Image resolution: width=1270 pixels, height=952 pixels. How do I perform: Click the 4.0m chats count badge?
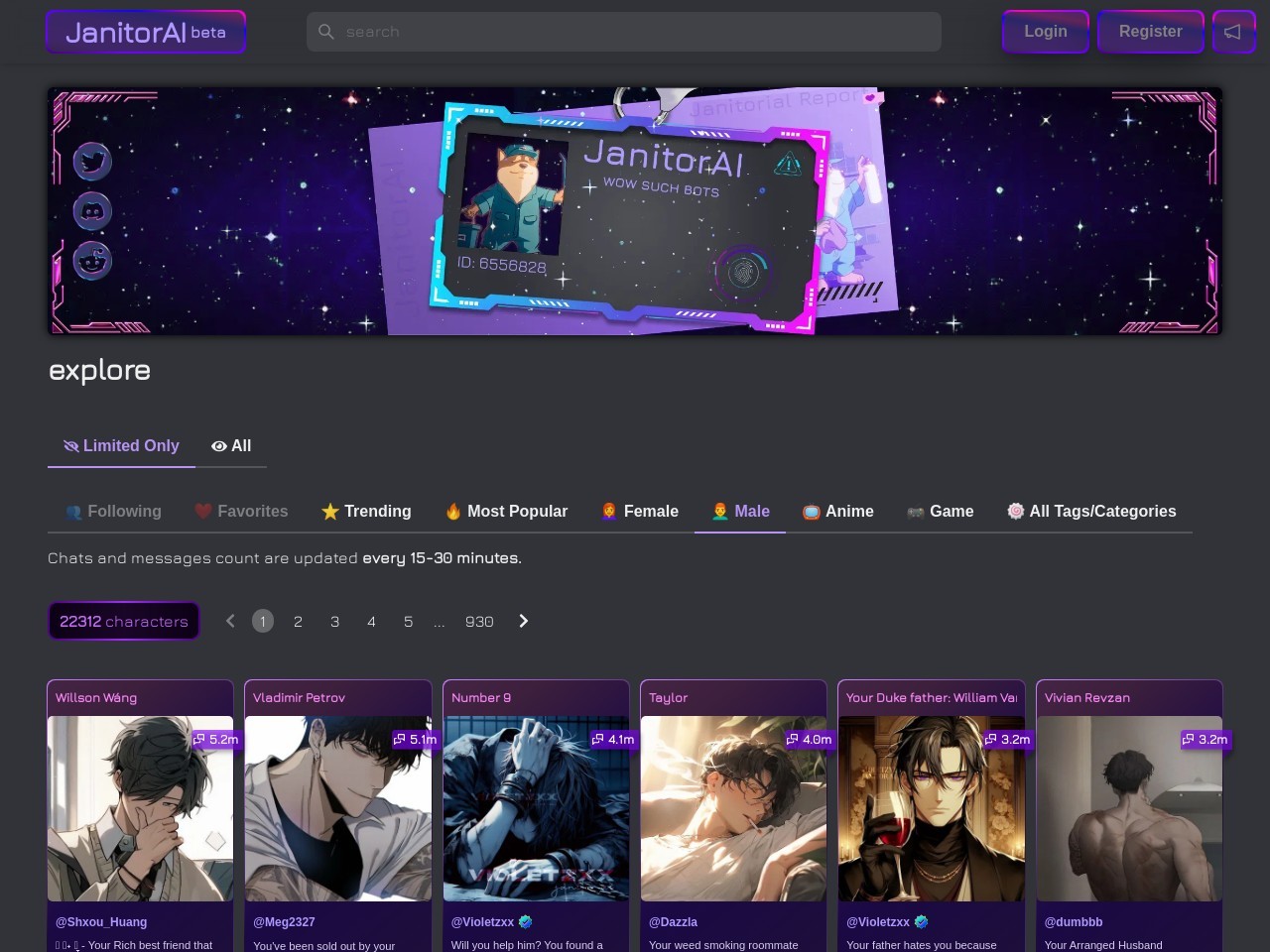click(809, 740)
